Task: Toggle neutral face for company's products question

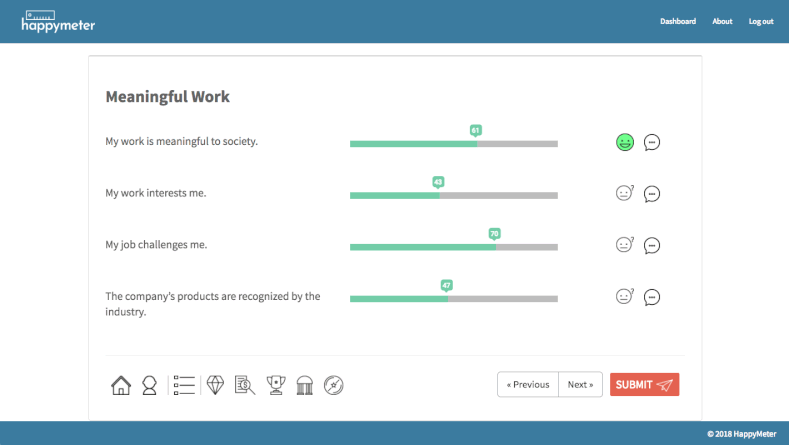Action: [625, 297]
